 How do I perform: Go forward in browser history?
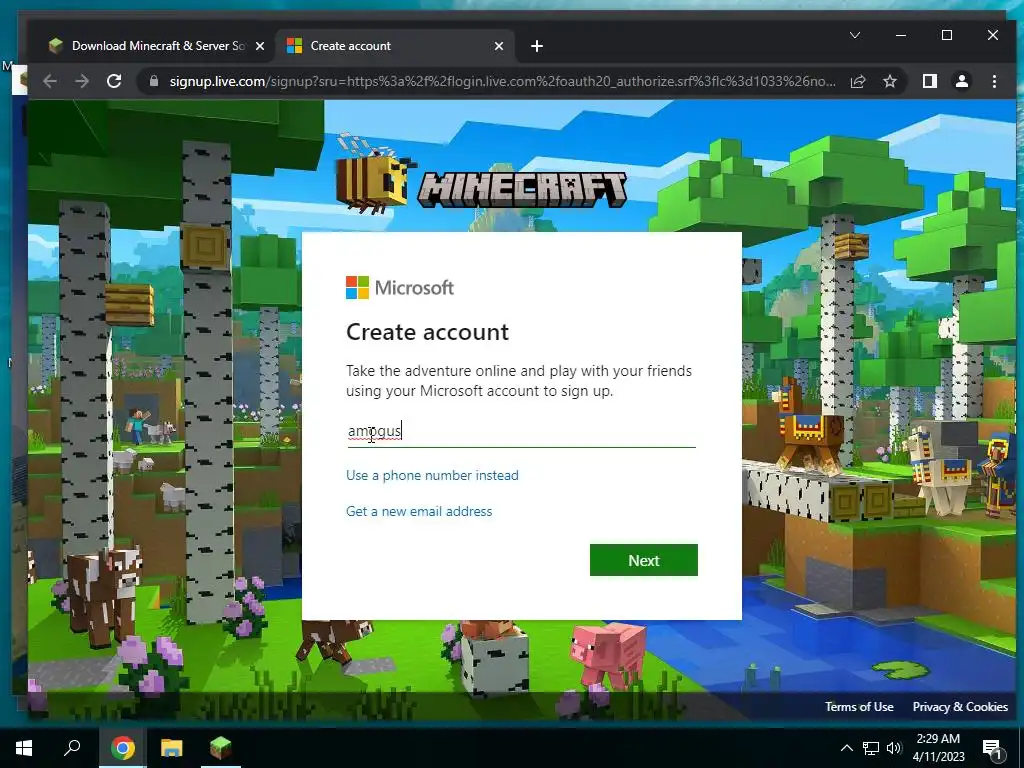pos(82,82)
